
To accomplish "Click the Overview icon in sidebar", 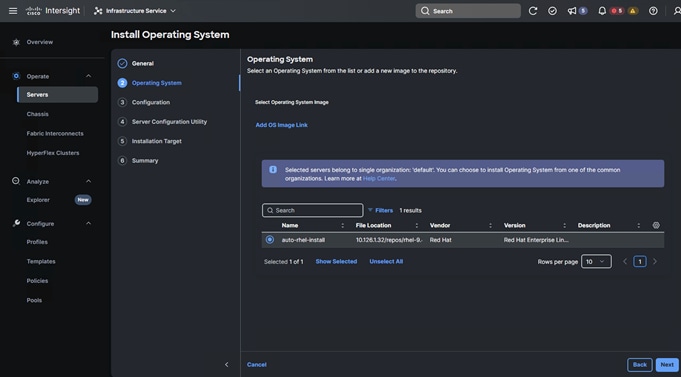I will 16,42.
